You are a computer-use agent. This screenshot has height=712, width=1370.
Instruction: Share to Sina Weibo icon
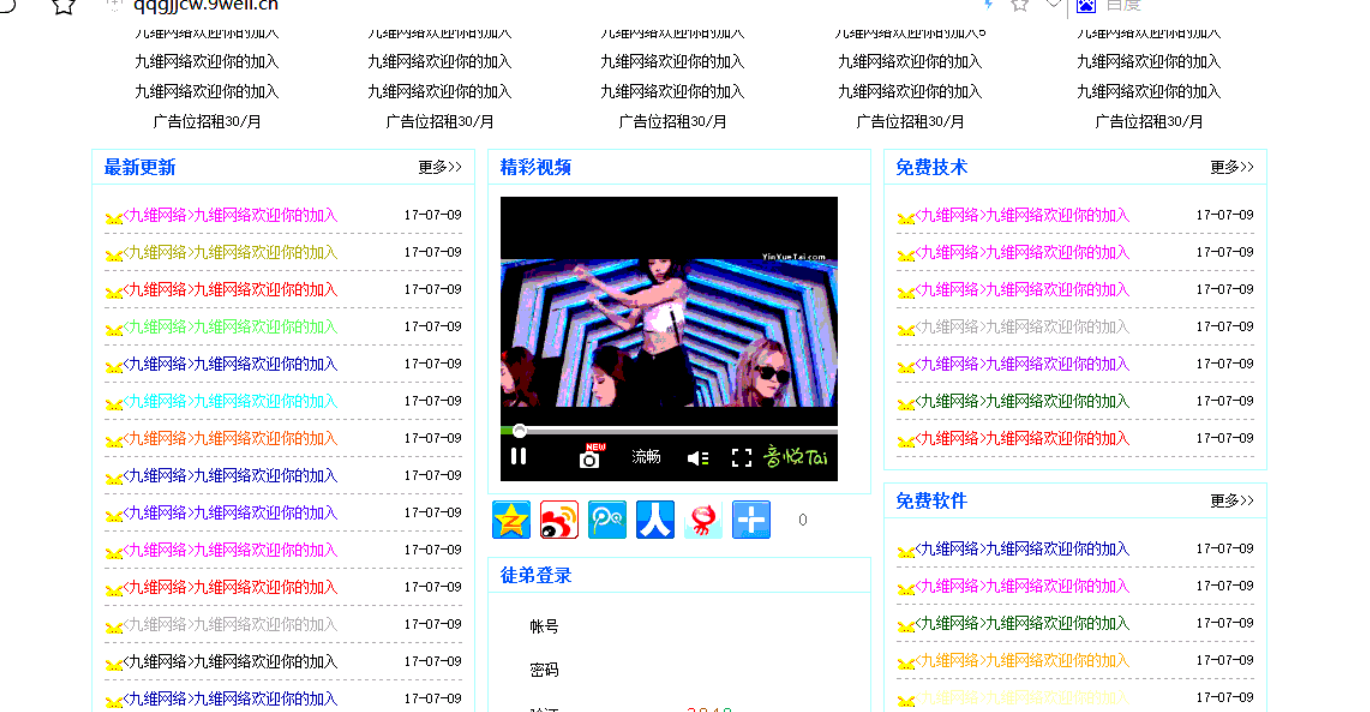pyautogui.click(x=559, y=520)
